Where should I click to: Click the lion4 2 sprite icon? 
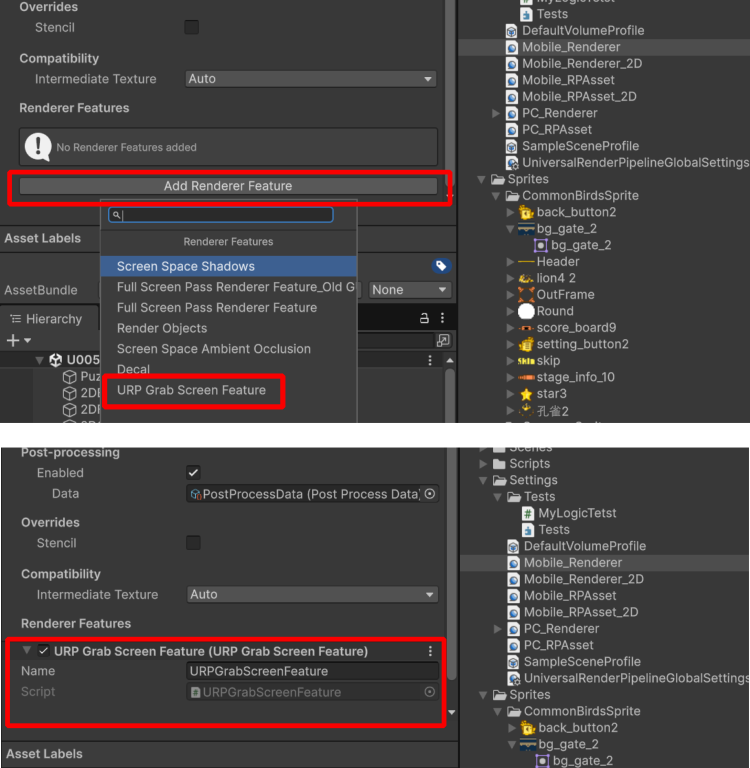(526, 278)
